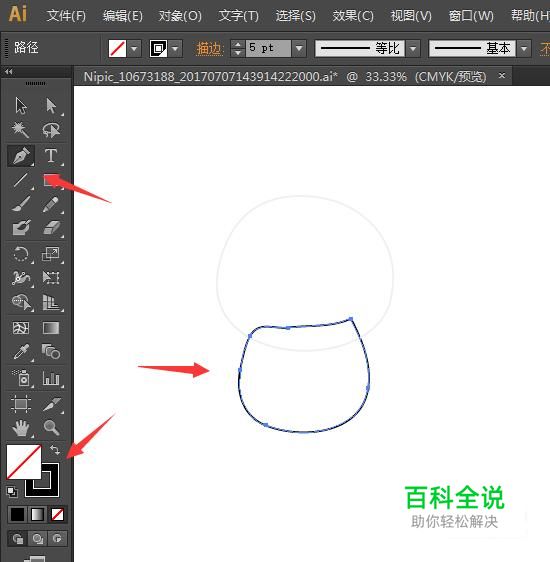Screen dimensions: 550x562
Task: Choose the Eraser tool
Action: pyautogui.click(x=51, y=228)
